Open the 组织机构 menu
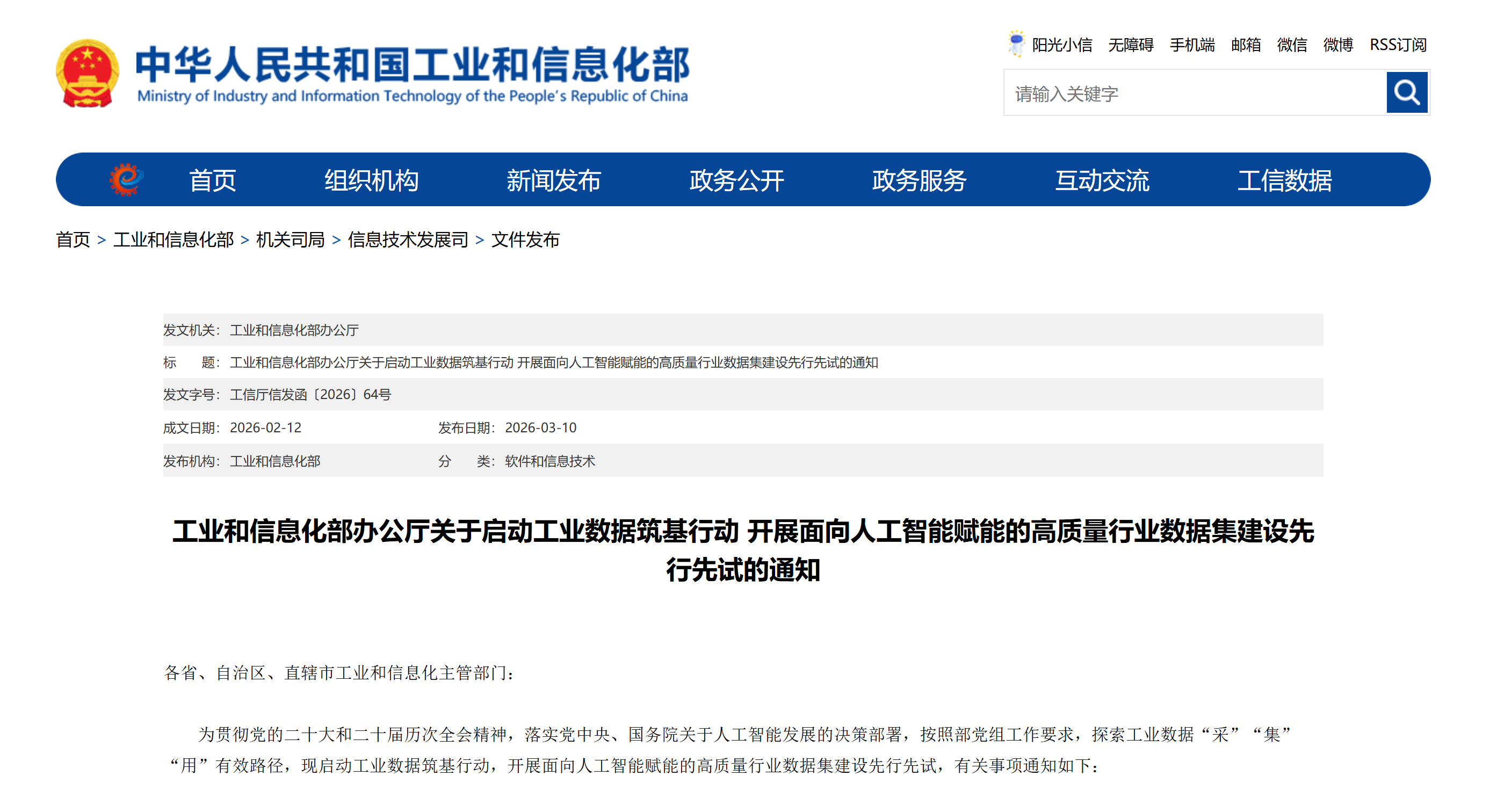 tap(371, 180)
